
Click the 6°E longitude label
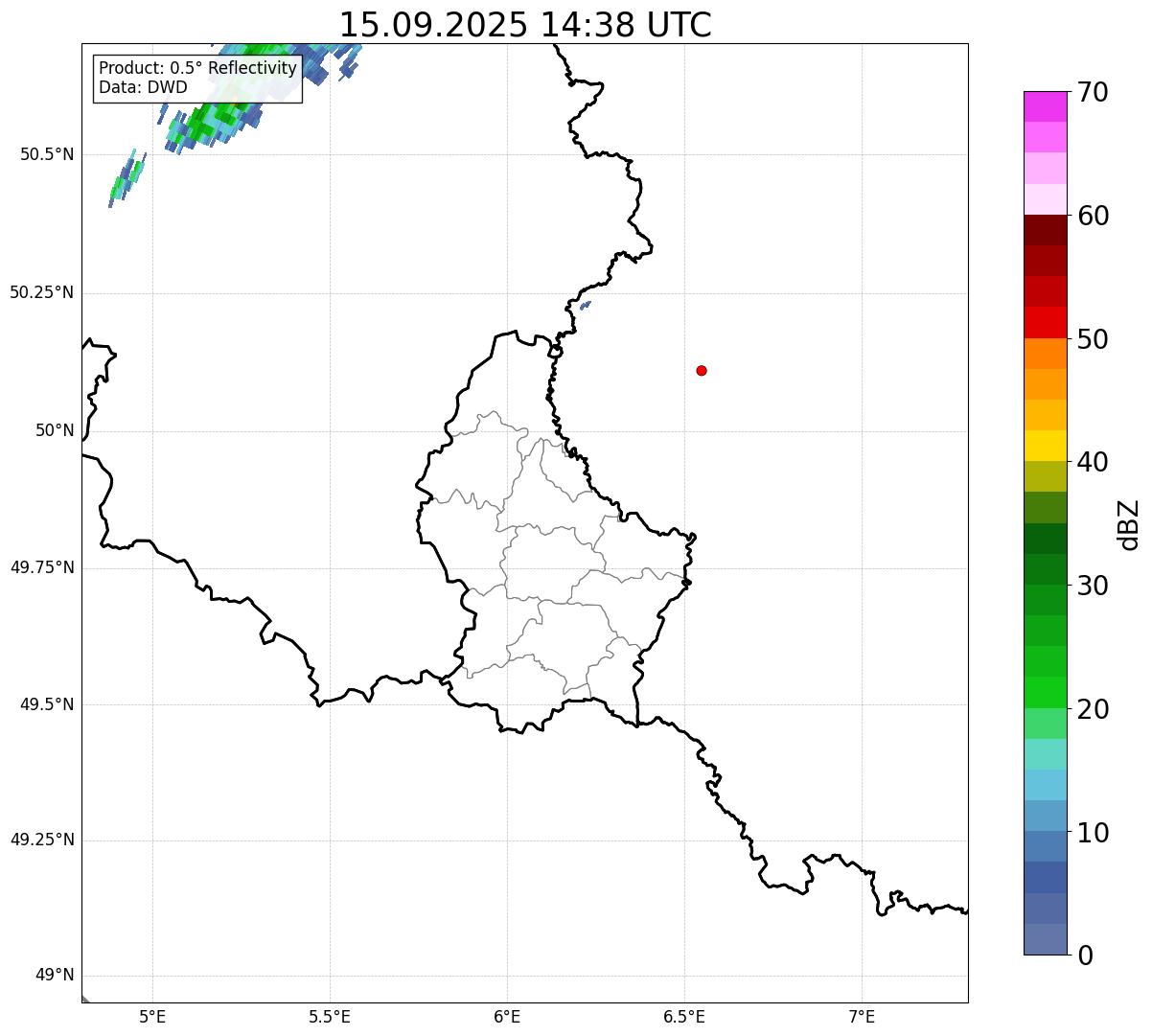pyautogui.click(x=507, y=1017)
